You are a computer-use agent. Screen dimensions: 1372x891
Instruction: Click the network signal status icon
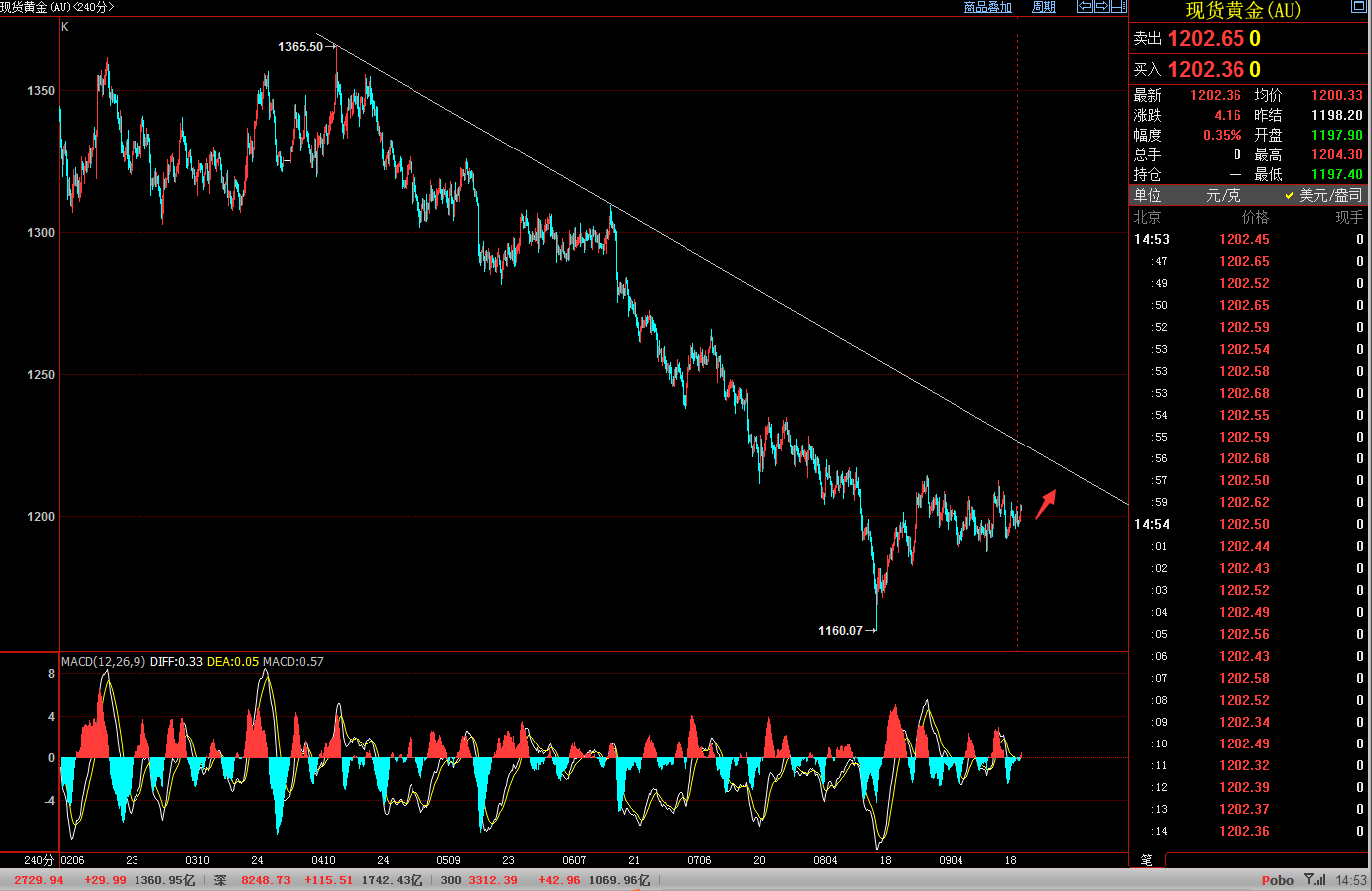coord(1316,879)
